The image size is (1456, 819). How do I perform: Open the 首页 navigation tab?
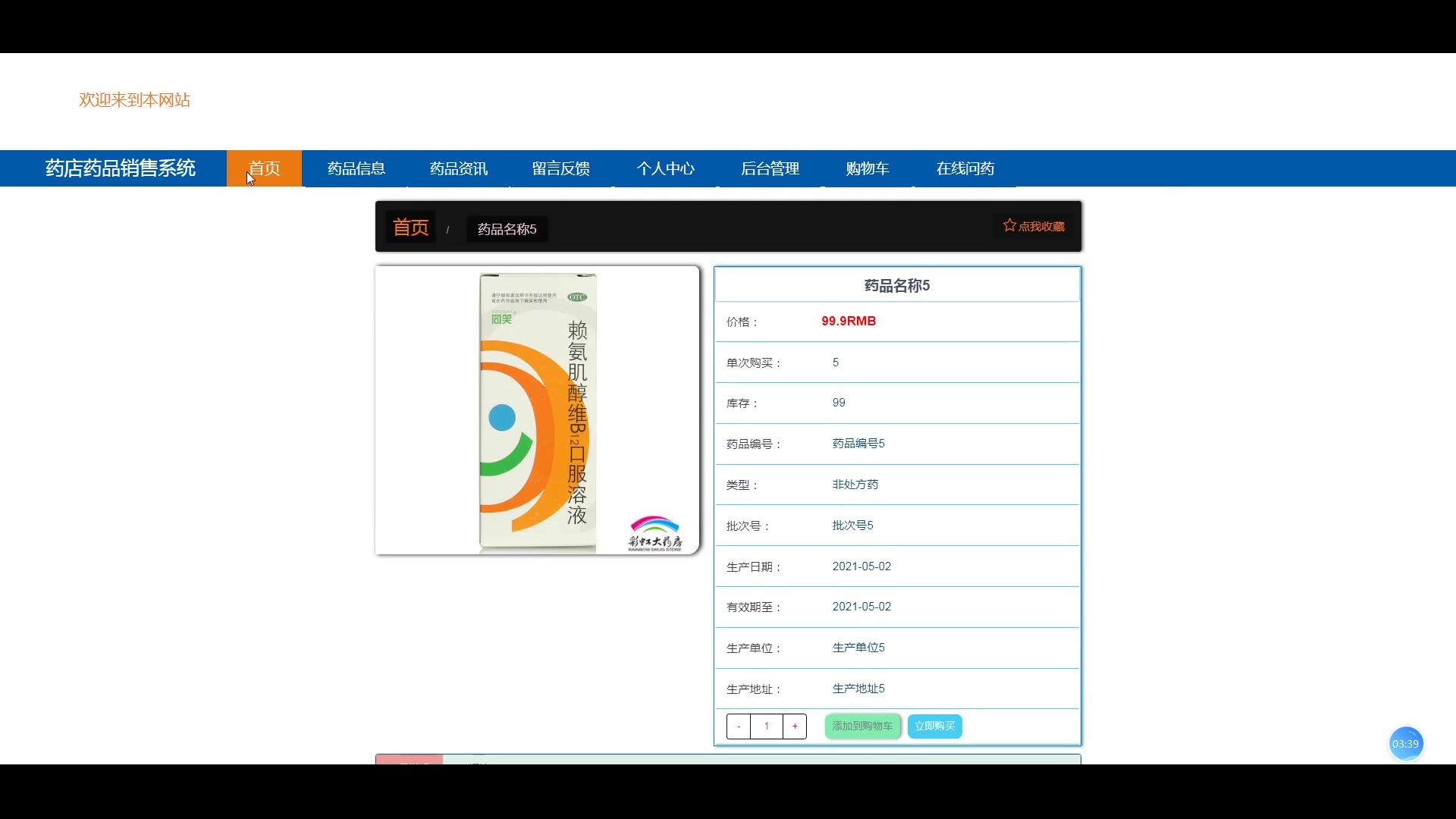[264, 168]
